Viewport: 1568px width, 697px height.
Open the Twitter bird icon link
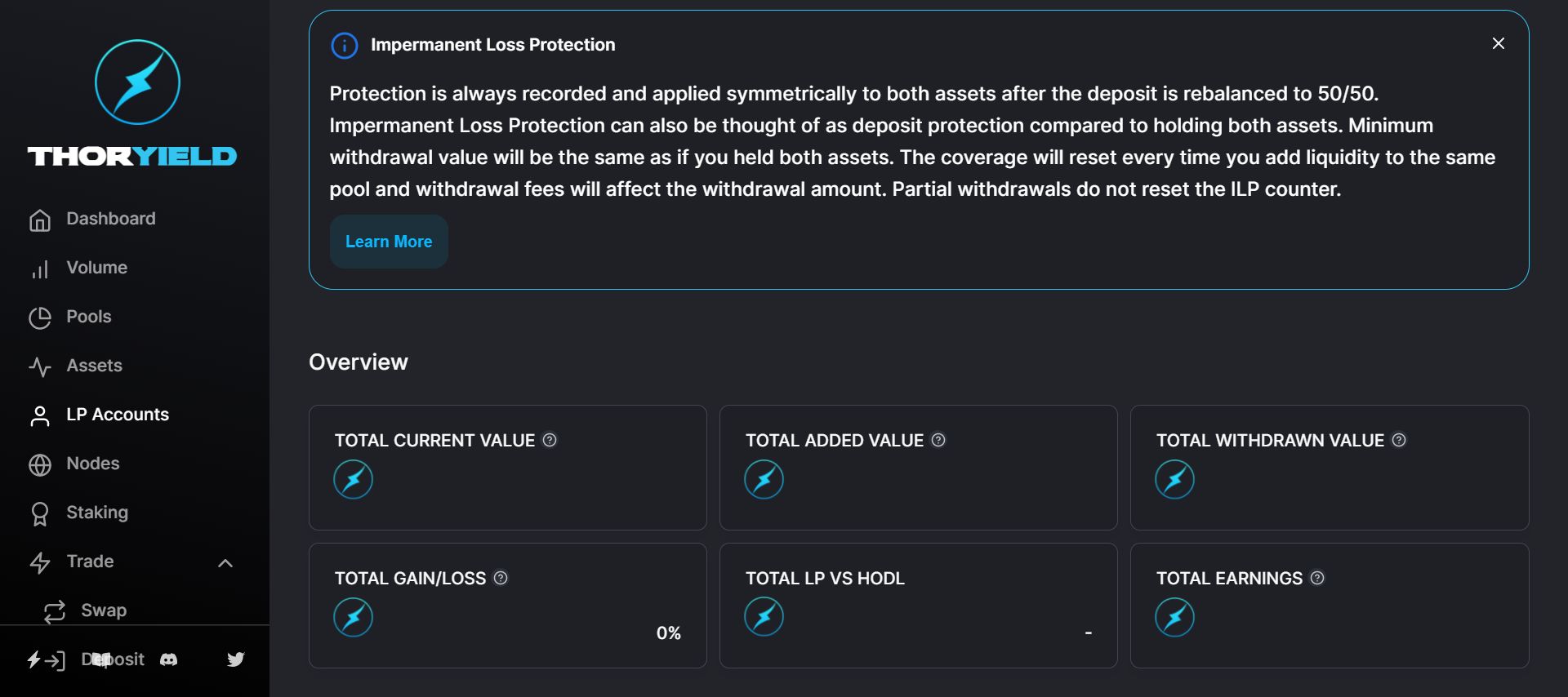pyautogui.click(x=236, y=659)
